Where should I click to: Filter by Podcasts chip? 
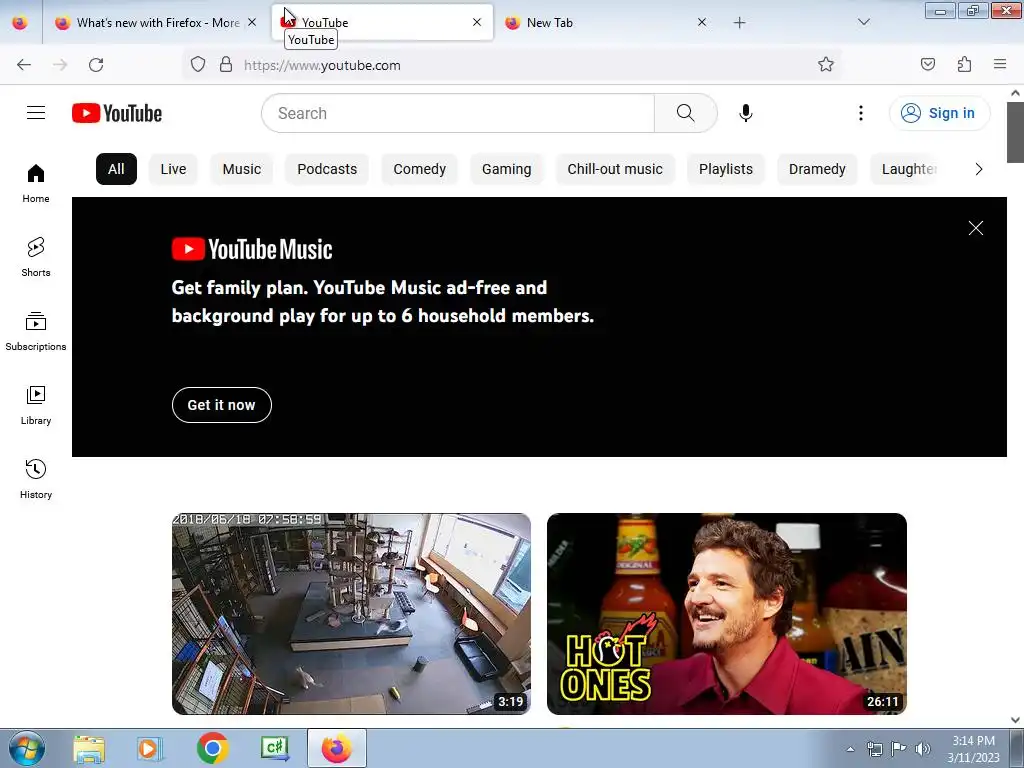click(327, 169)
